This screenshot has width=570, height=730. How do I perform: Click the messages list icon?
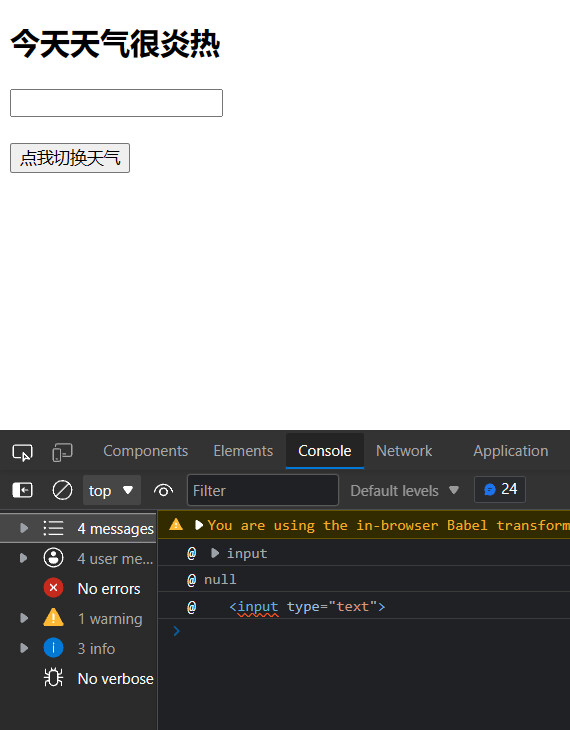coord(54,528)
